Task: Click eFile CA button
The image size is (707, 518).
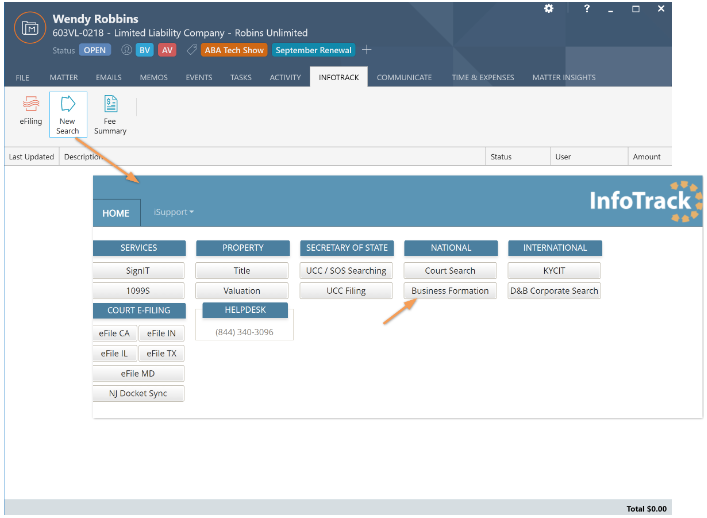Action: coord(114,333)
